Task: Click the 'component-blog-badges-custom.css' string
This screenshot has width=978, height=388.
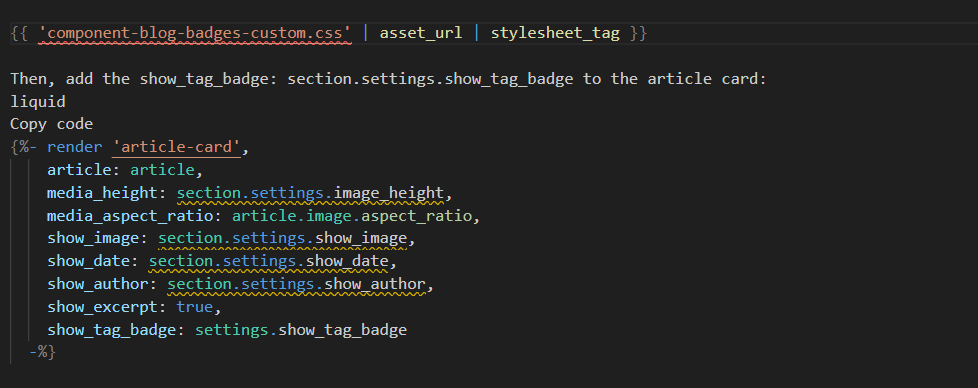Action: [x=195, y=33]
